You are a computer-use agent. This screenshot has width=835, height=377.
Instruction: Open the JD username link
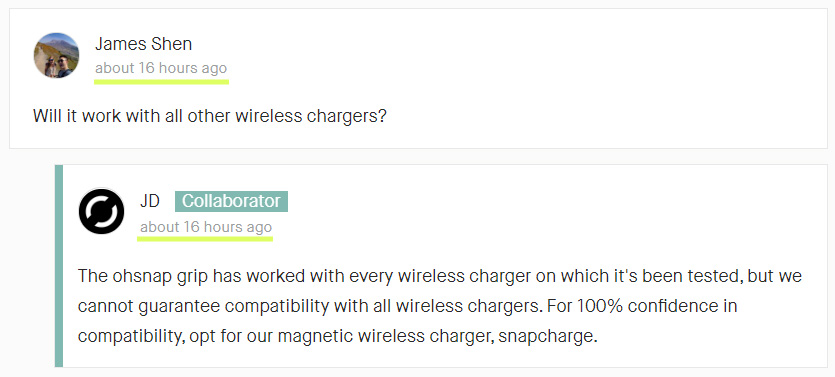150,201
